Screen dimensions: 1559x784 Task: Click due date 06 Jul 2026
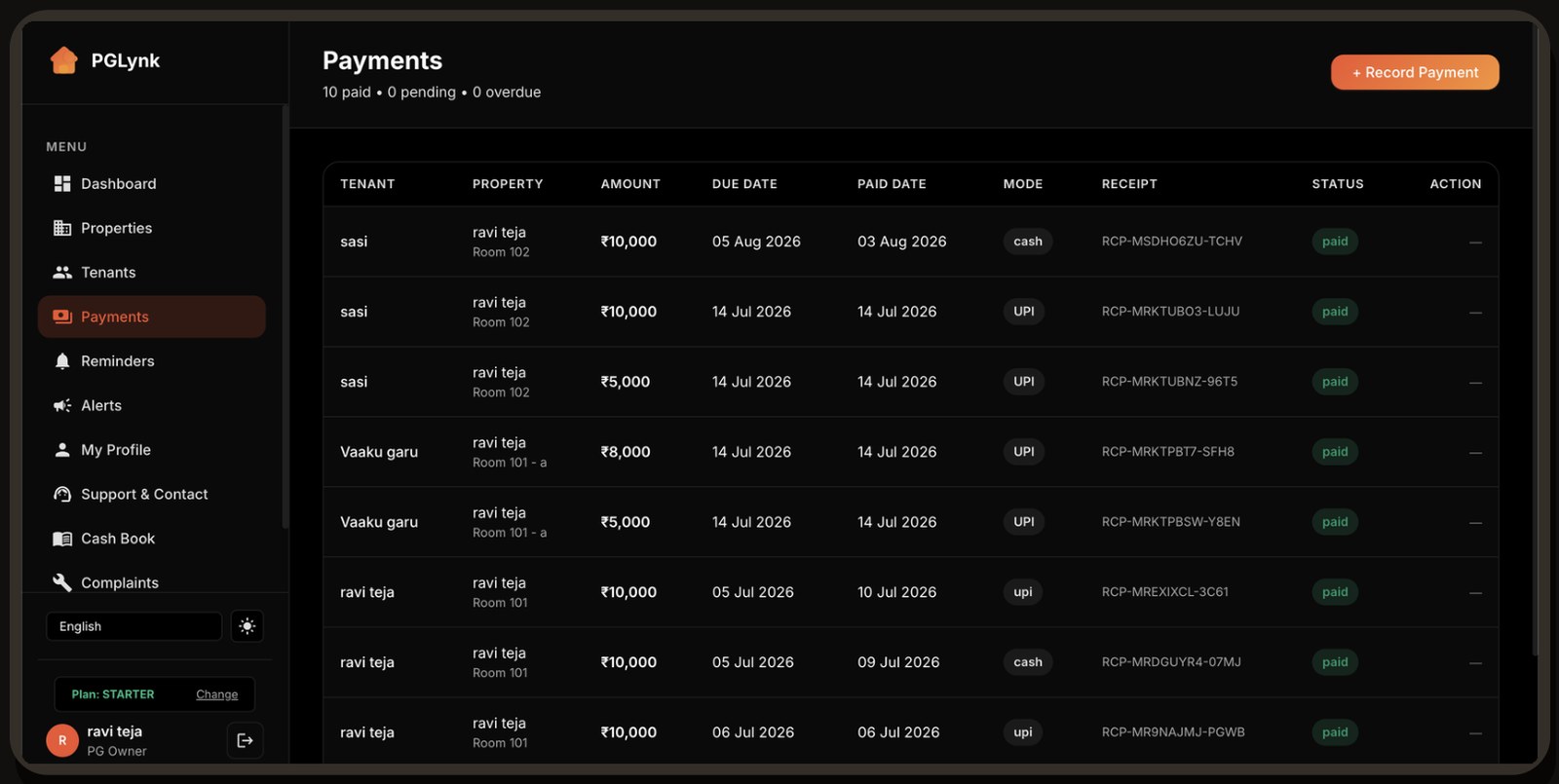click(753, 732)
